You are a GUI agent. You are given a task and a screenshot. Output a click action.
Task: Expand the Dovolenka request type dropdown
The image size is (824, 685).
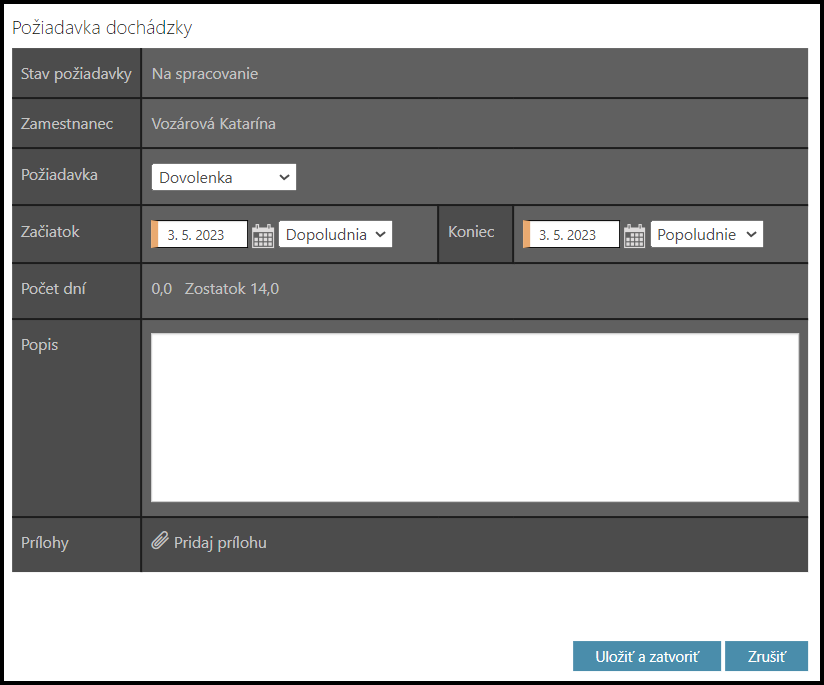[224, 177]
